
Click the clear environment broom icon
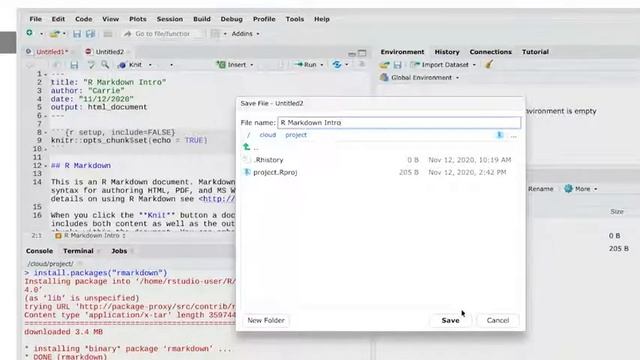[x=489, y=64]
